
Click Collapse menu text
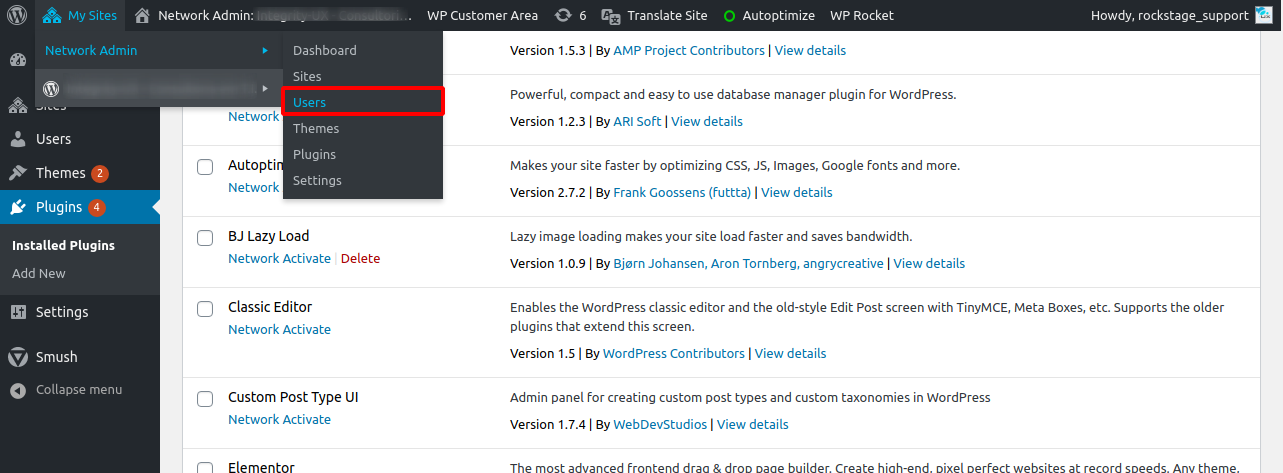pyautogui.click(x=79, y=390)
